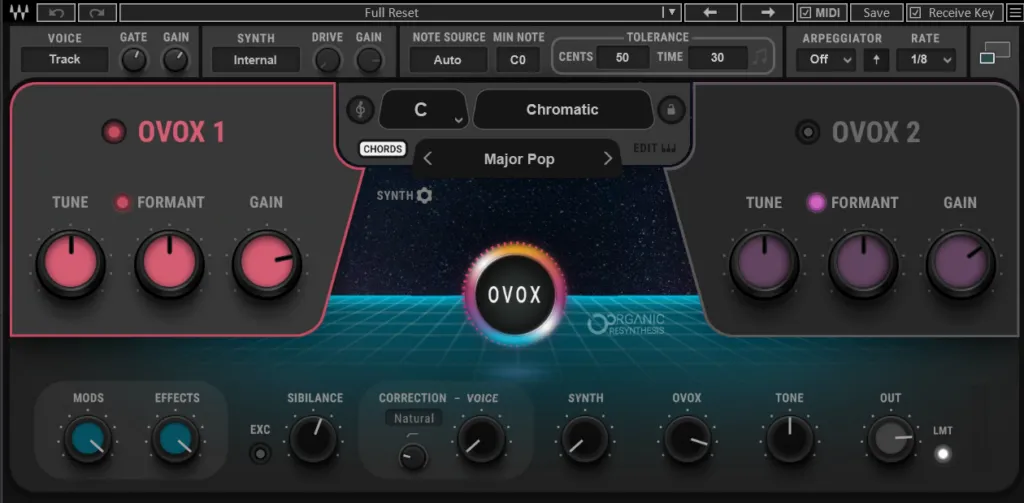Enable the MIDI checkbox
This screenshot has height=503, width=1024.
805,12
